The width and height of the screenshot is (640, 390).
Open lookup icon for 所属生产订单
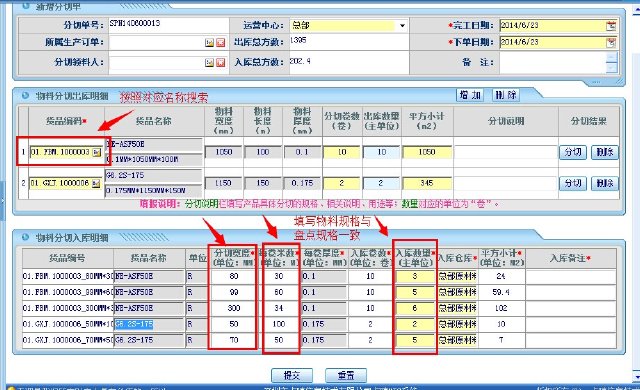pyautogui.click(x=209, y=42)
